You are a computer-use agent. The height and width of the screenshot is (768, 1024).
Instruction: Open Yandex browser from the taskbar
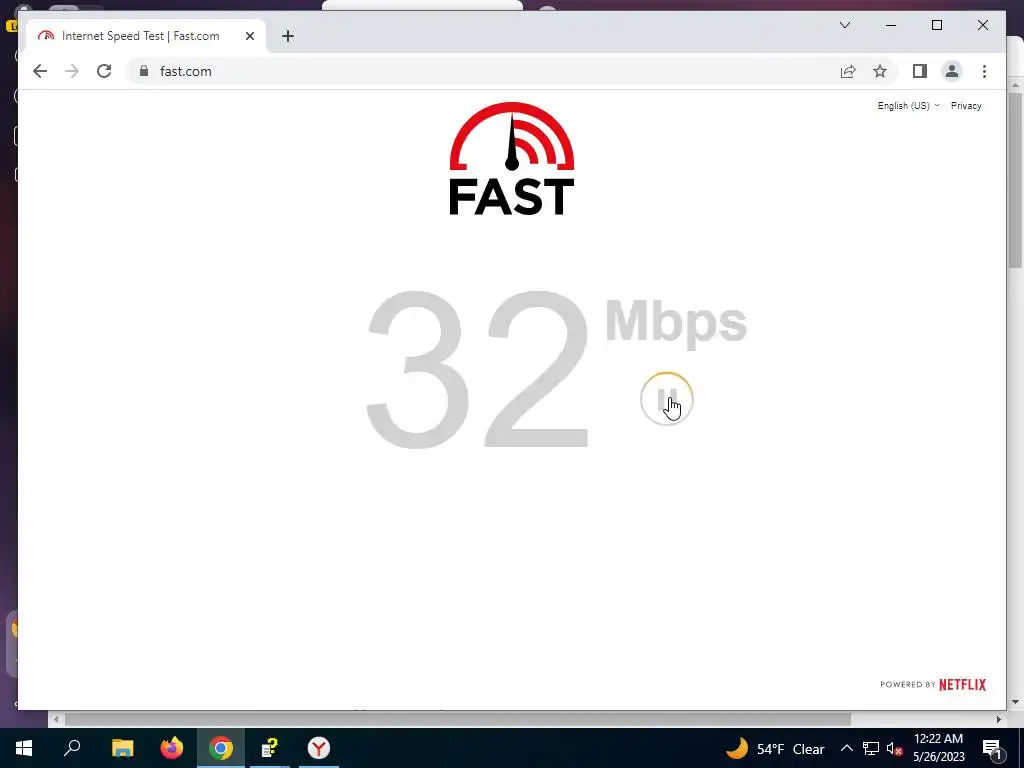[319, 748]
